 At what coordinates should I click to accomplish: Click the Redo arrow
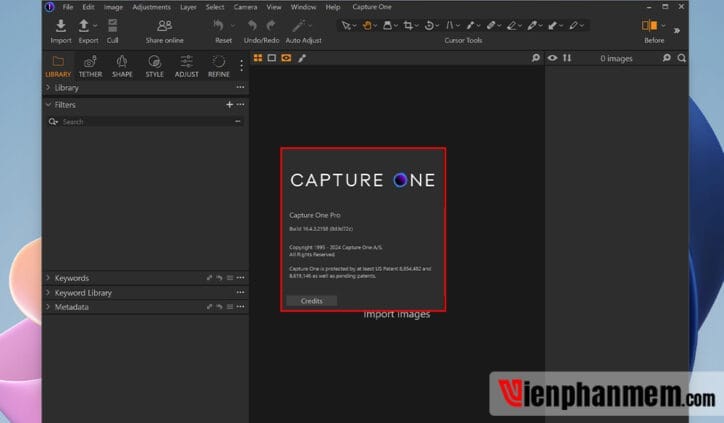pos(271,26)
